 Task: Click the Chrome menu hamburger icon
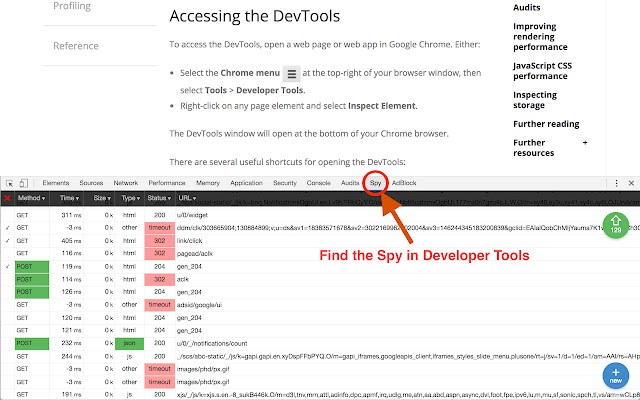click(x=291, y=74)
